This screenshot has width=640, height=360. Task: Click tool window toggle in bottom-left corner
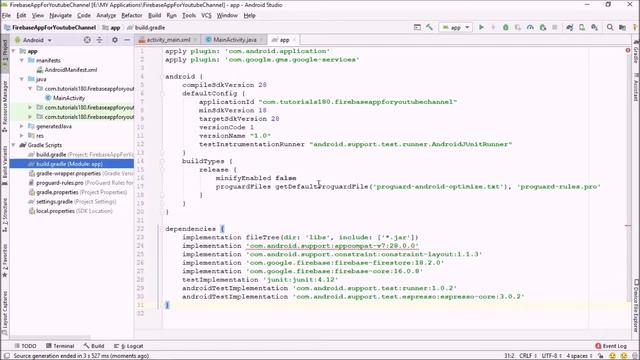click(7, 356)
